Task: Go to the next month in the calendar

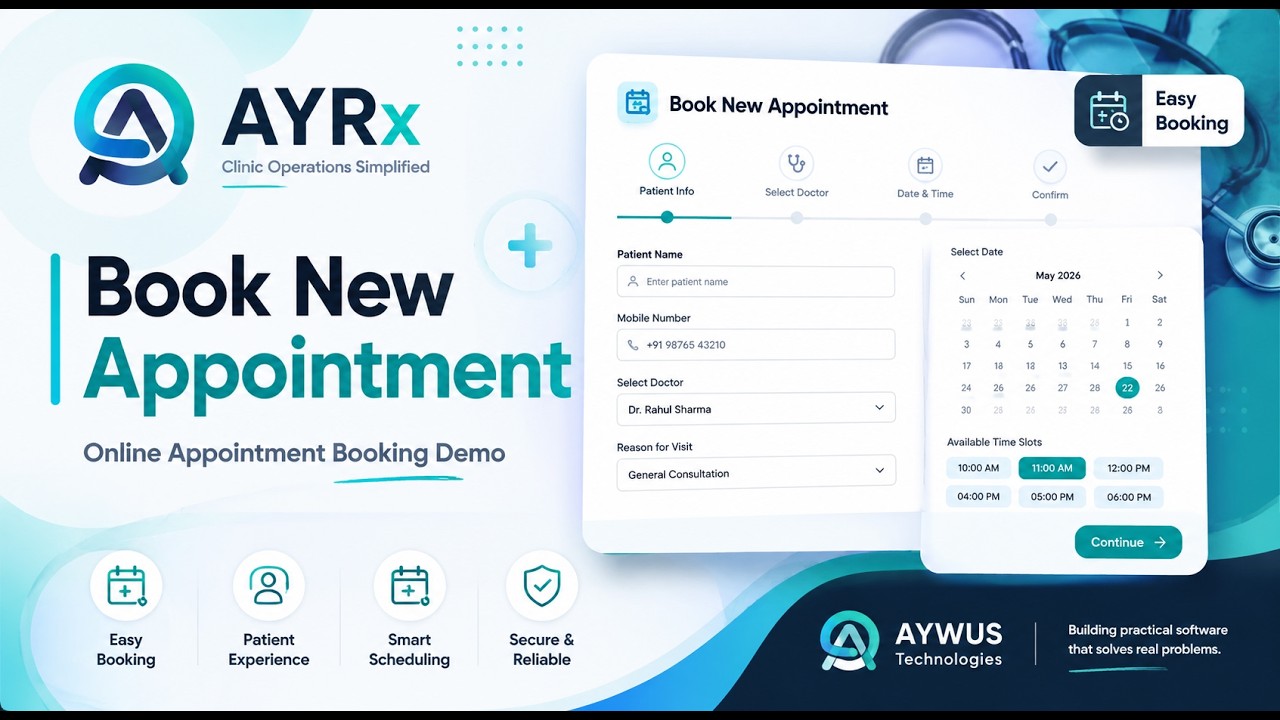Action: click(x=1160, y=275)
